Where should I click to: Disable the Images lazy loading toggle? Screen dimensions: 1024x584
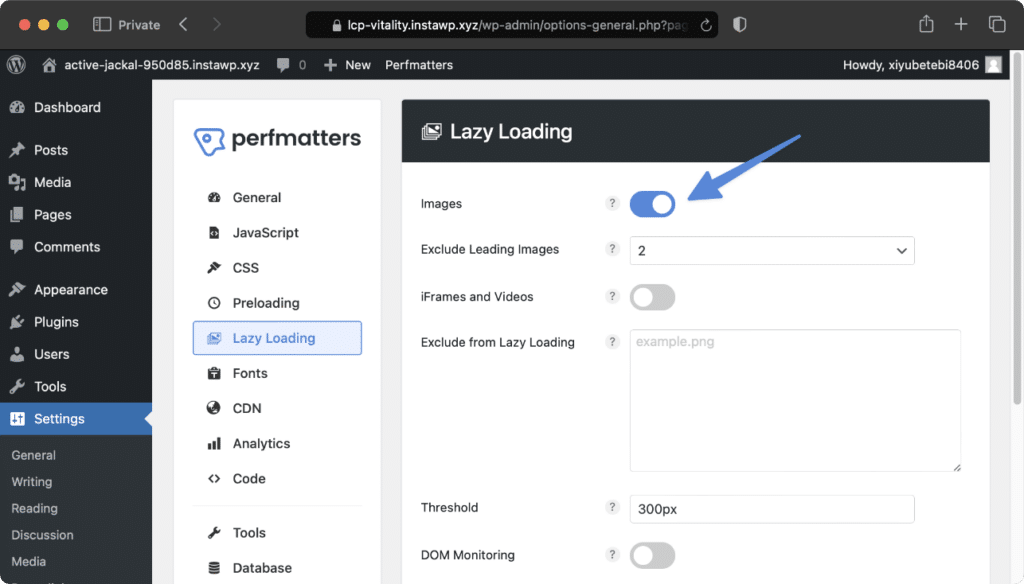(652, 204)
